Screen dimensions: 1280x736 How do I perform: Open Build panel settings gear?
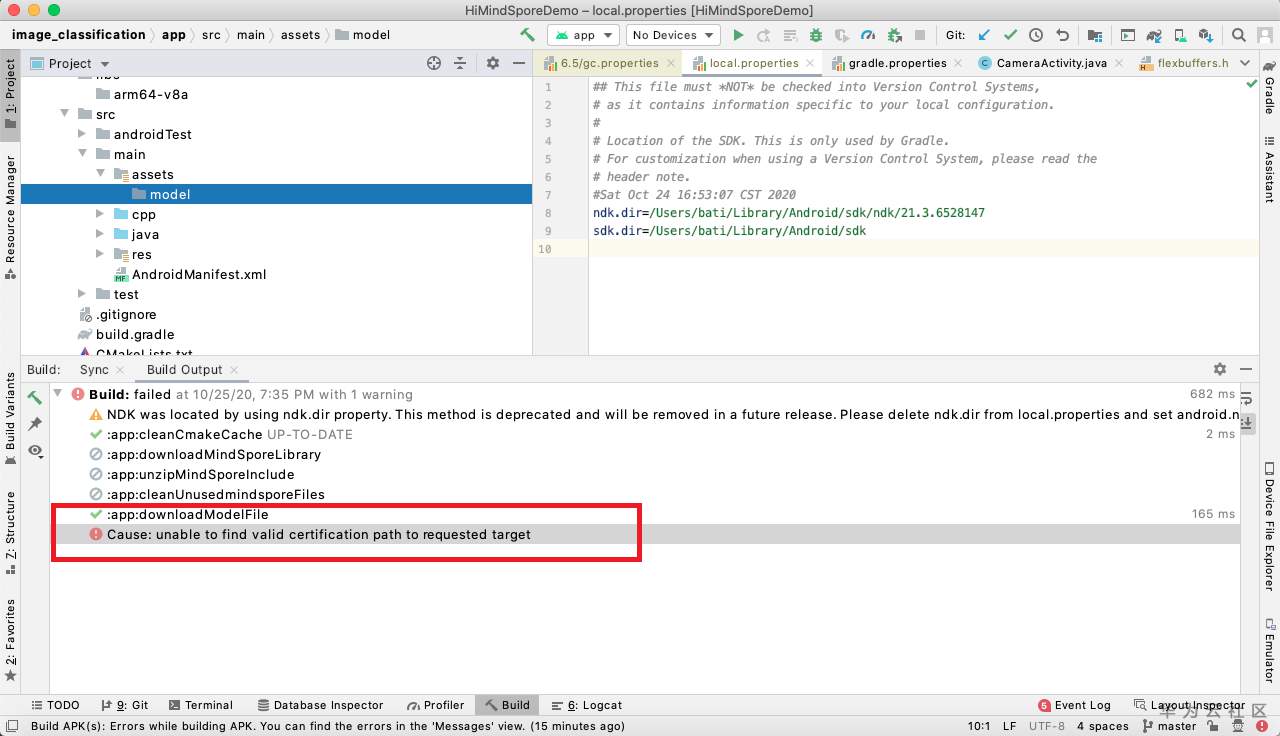(1219, 369)
